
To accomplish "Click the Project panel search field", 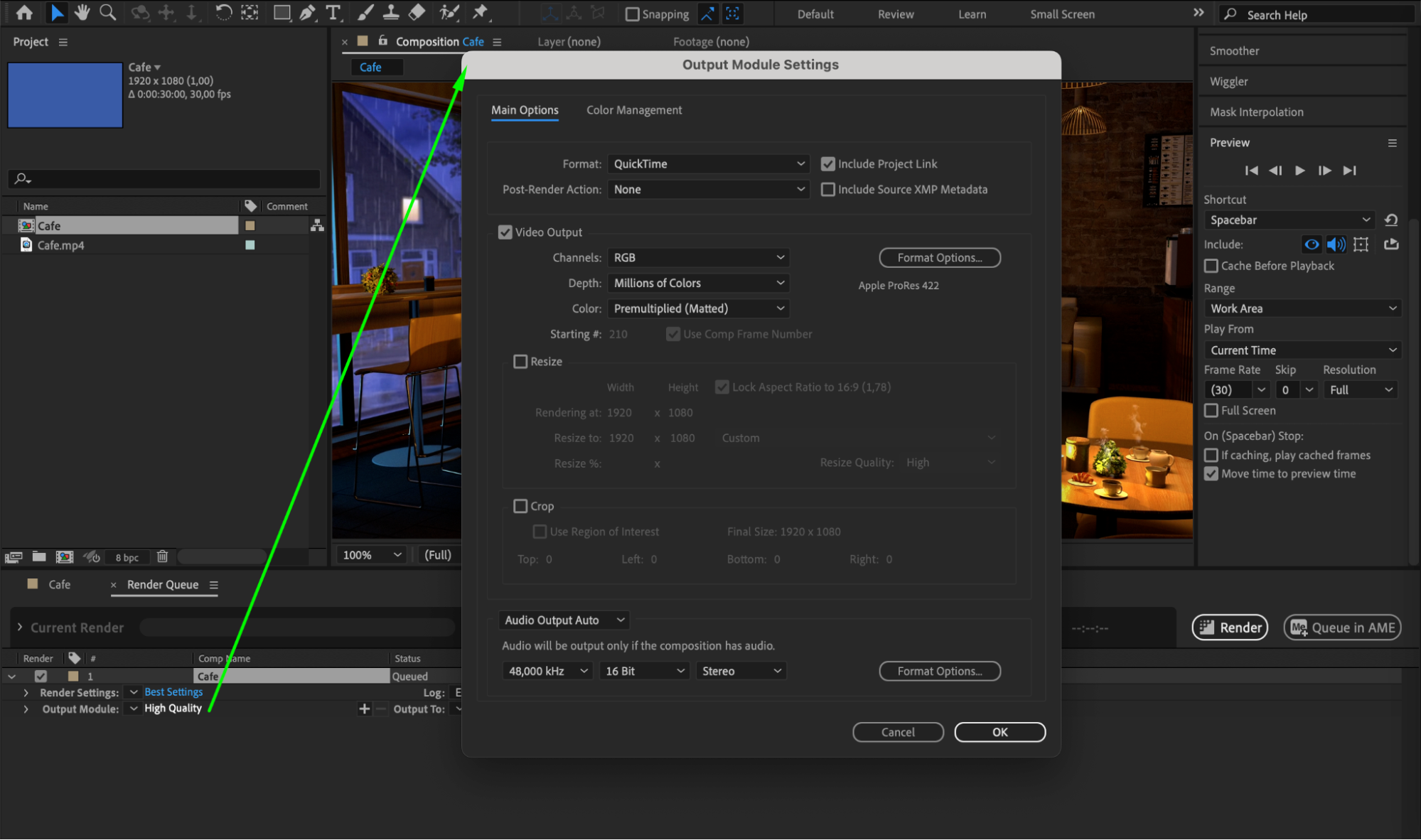I will pyautogui.click(x=171, y=178).
